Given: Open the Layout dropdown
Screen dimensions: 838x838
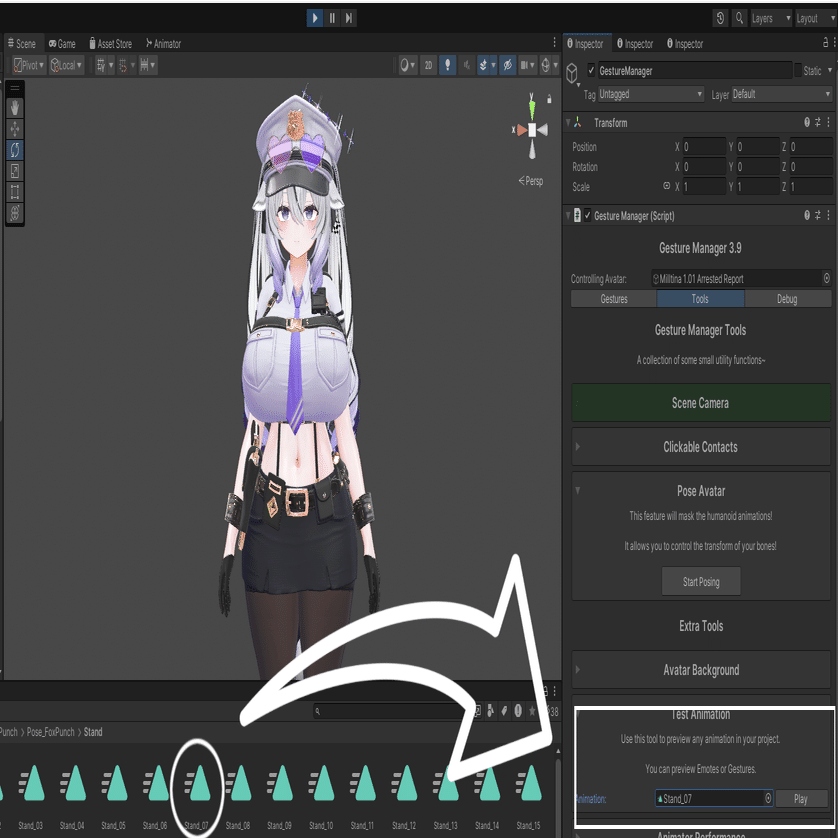Looking at the screenshot, I should point(816,18).
